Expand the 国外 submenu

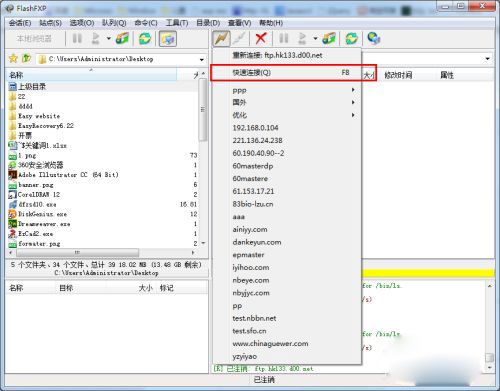pos(287,102)
